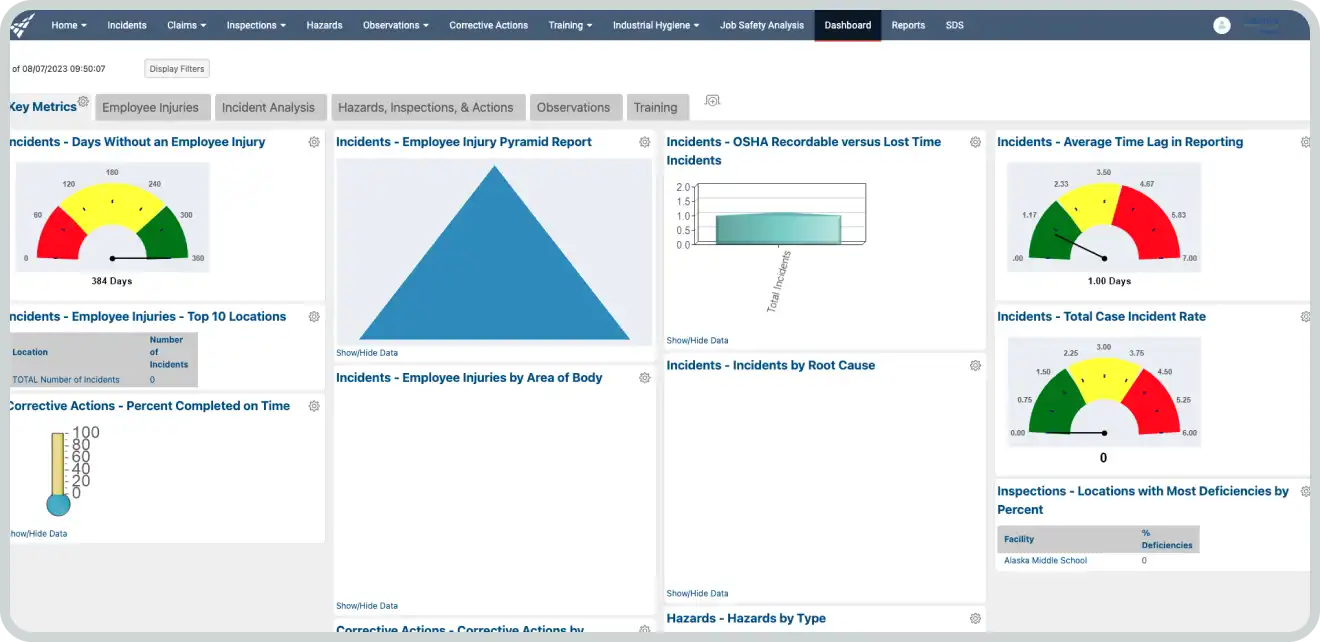
Task: Open the Claims dropdown menu
Action: pyautogui.click(x=187, y=26)
